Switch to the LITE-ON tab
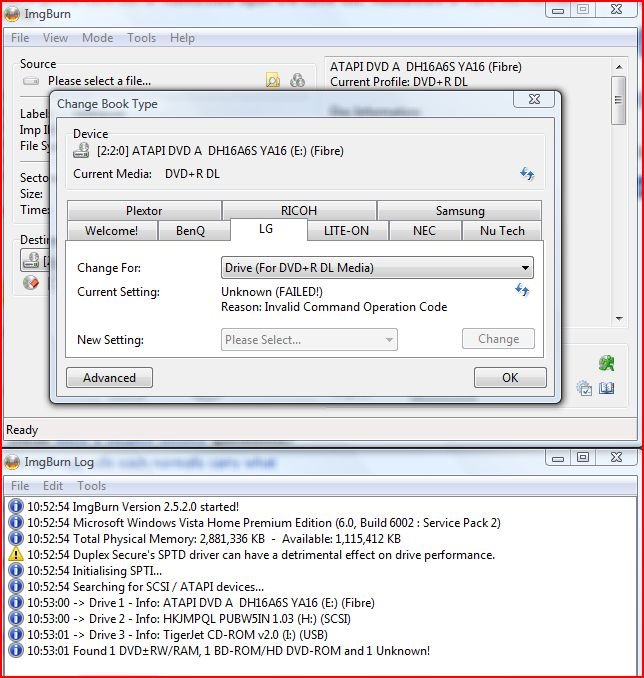The width and height of the screenshot is (644, 678). [347, 230]
